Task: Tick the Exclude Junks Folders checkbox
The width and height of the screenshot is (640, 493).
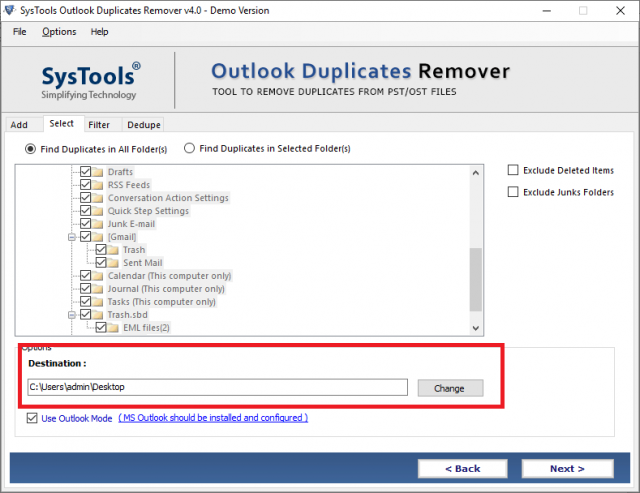Action: coord(514,192)
